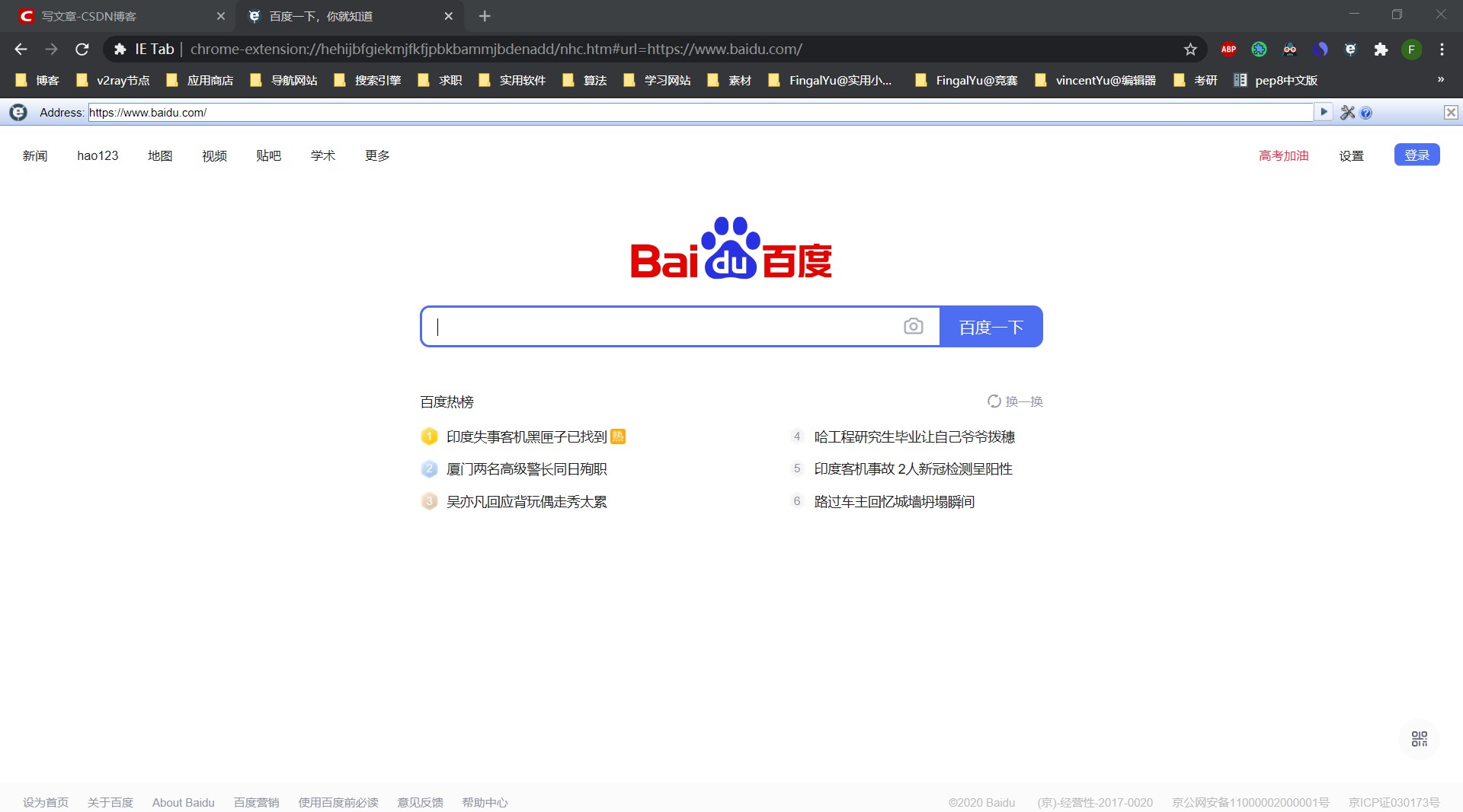Open hot item 哈工程研究生毕业让自己爷爷拨穗
The image size is (1463, 812).
pyautogui.click(x=914, y=436)
